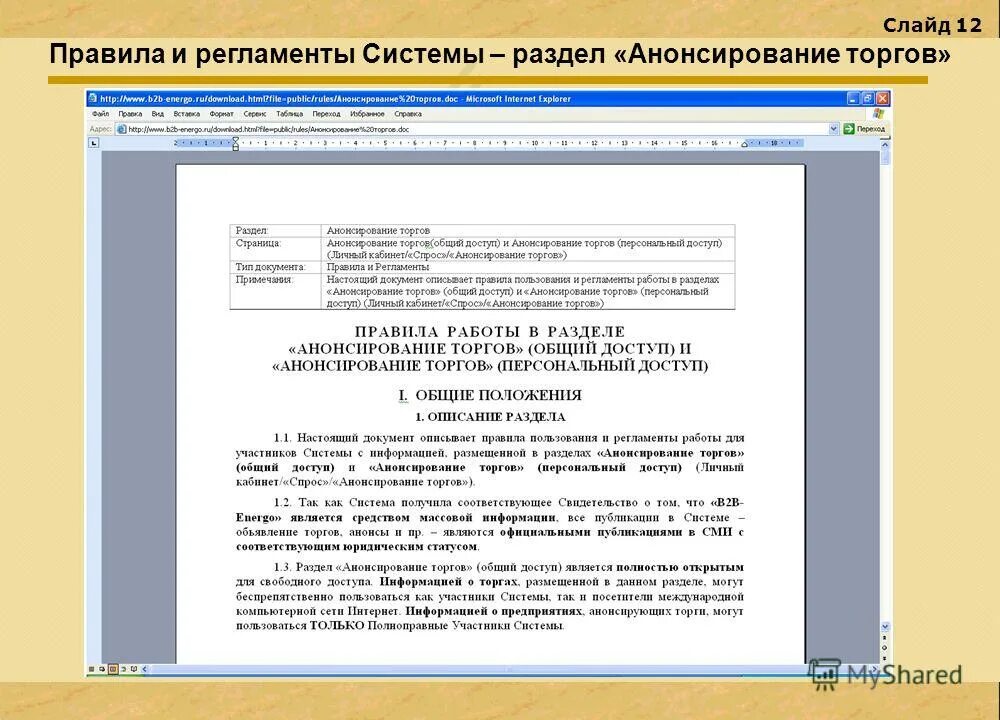Select the Normal view icon at bottom left
The width and height of the screenshot is (1000, 720).
tap(92, 668)
